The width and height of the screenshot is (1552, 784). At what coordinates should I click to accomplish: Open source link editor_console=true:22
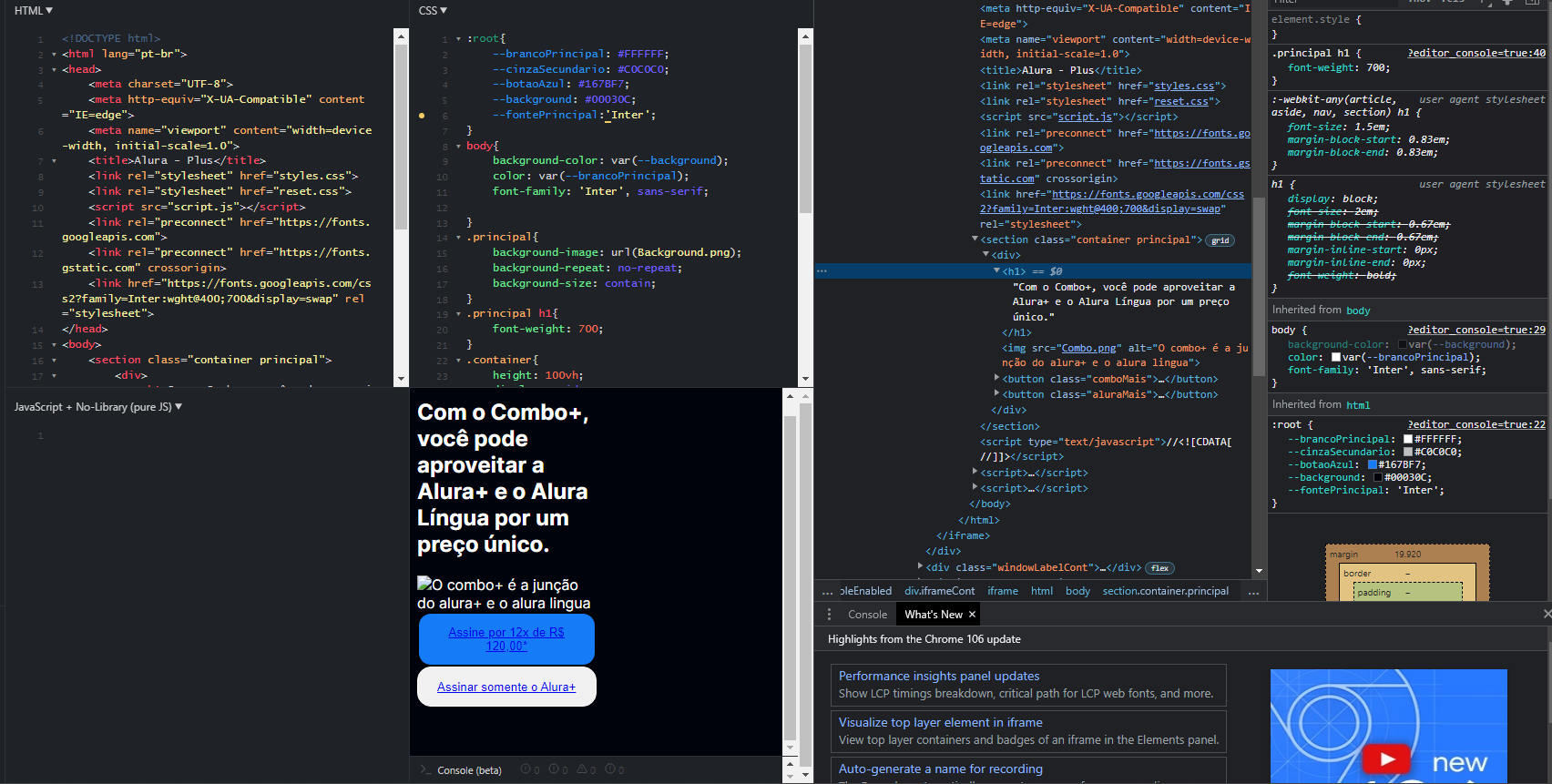[x=1476, y=424]
